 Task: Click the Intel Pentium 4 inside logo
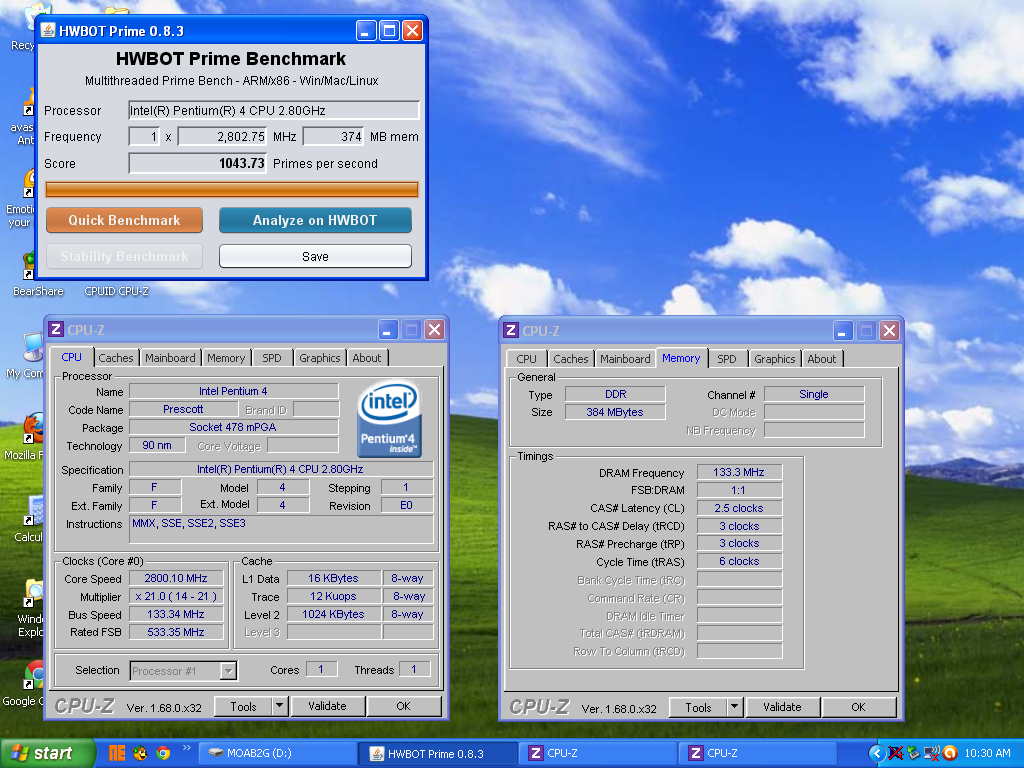(x=389, y=419)
